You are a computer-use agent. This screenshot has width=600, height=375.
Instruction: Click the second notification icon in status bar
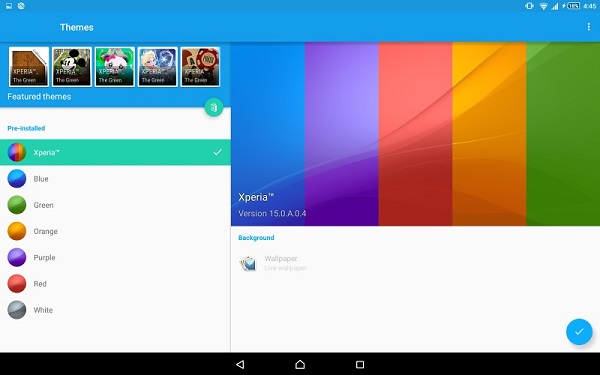[x=21, y=6]
